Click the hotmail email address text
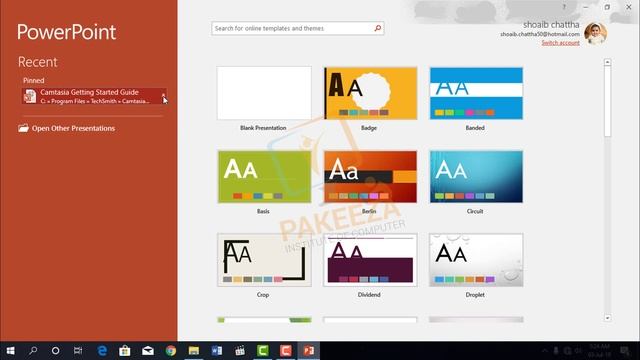This screenshot has height=360, width=640. coord(540,34)
